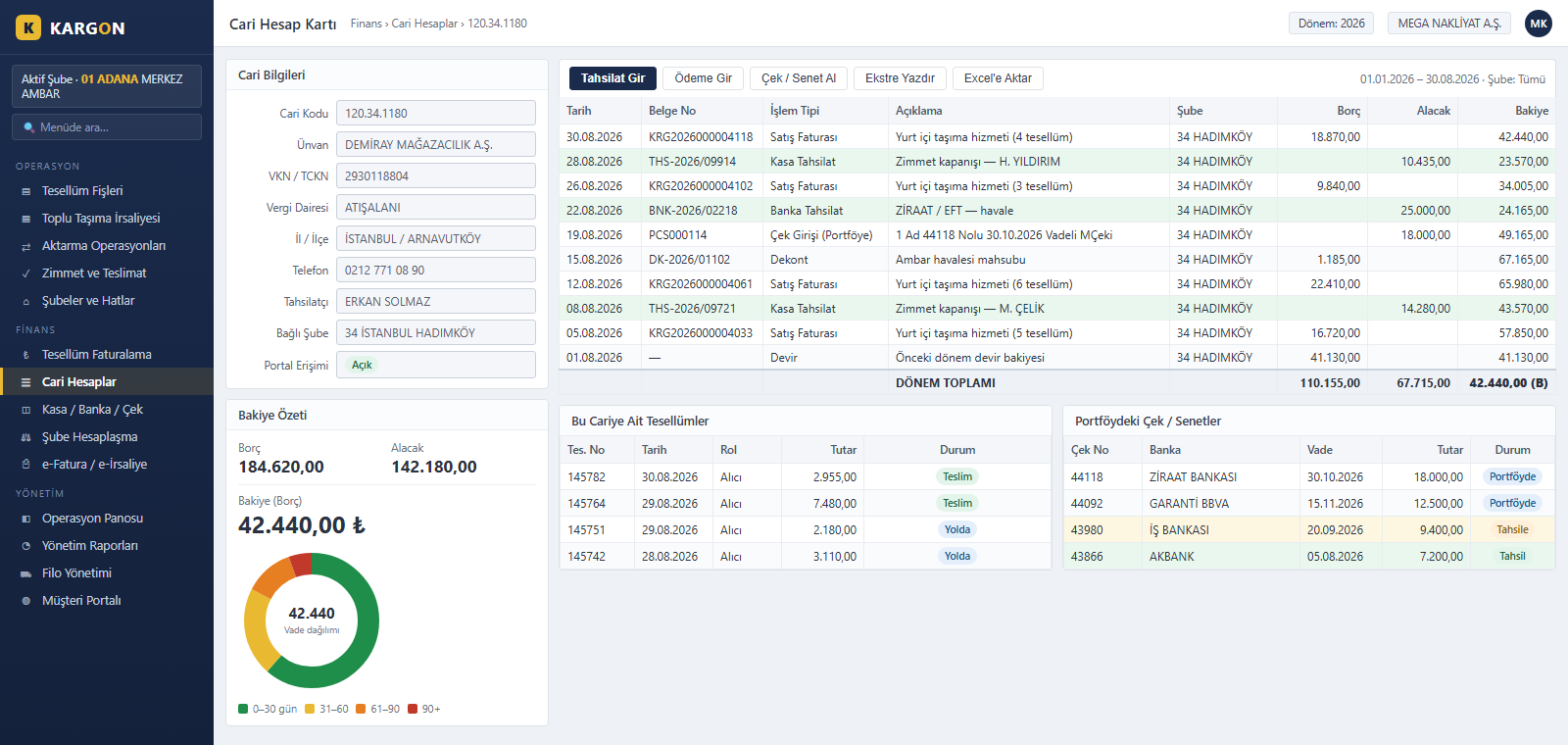The image size is (1568, 745).
Task: Click the VKN / TCKN field
Action: point(436,175)
